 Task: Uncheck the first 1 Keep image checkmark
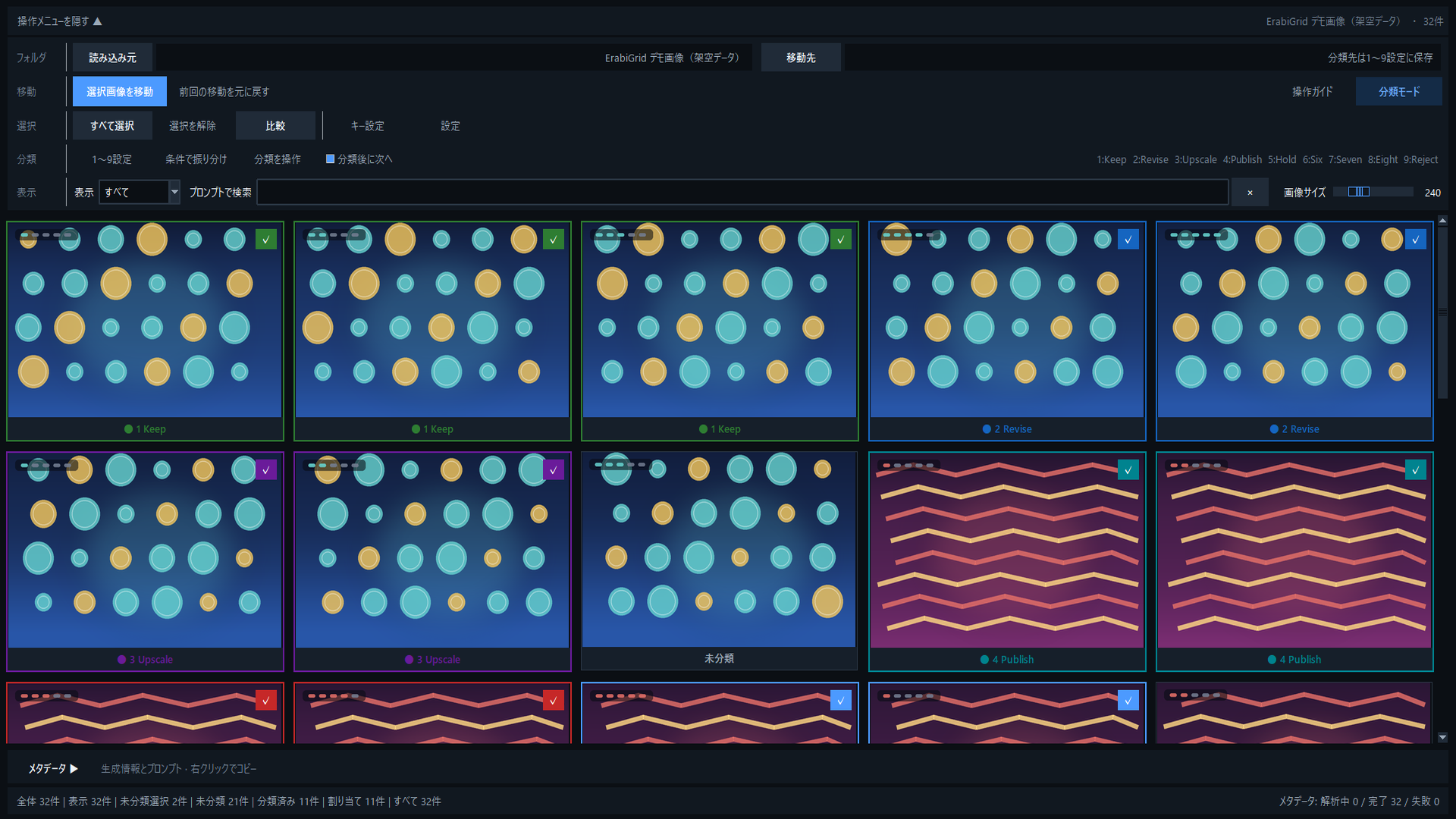pos(266,240)
